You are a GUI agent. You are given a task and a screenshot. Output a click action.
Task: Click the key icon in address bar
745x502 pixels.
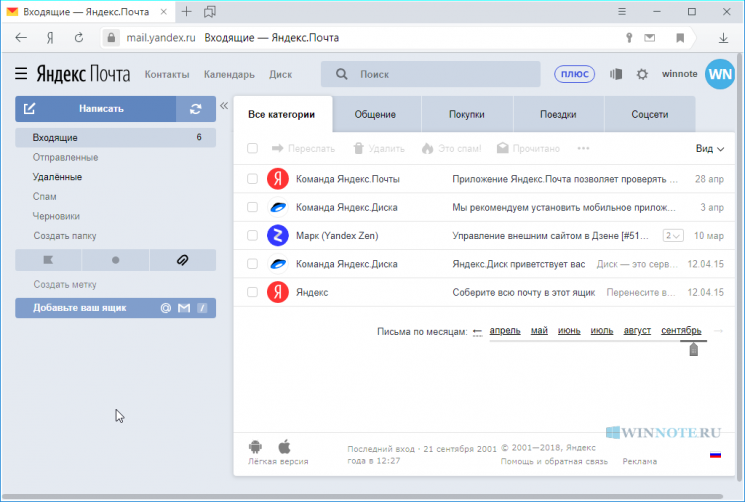(x=629, y=38)
